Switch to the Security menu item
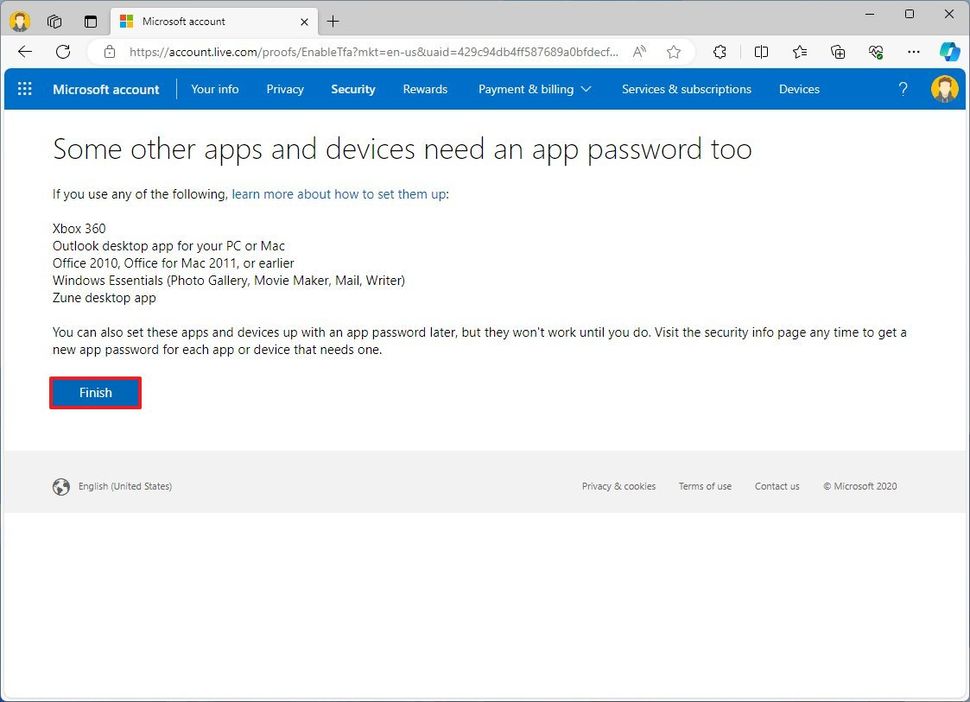Screen dimensions: 970x702 click(x=353, y=89)
